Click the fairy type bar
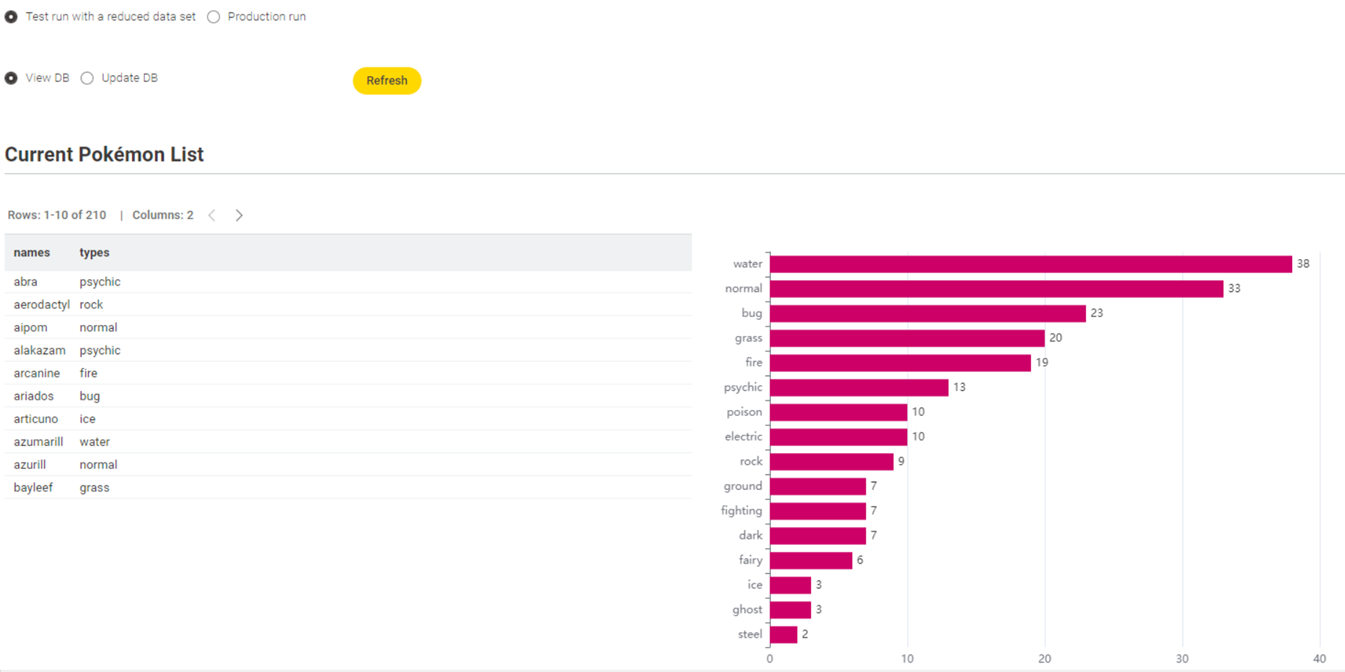The height and width of the screenshot is (672, 1345). [x=810, y=560]
